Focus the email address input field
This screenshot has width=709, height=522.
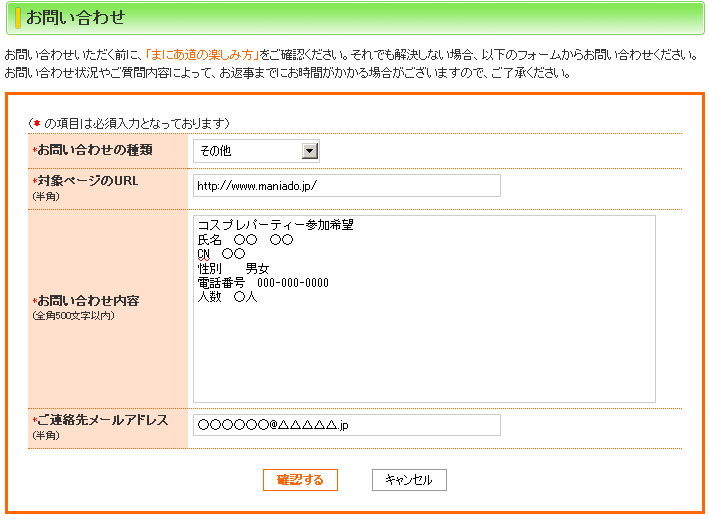[x=346, y=425]
